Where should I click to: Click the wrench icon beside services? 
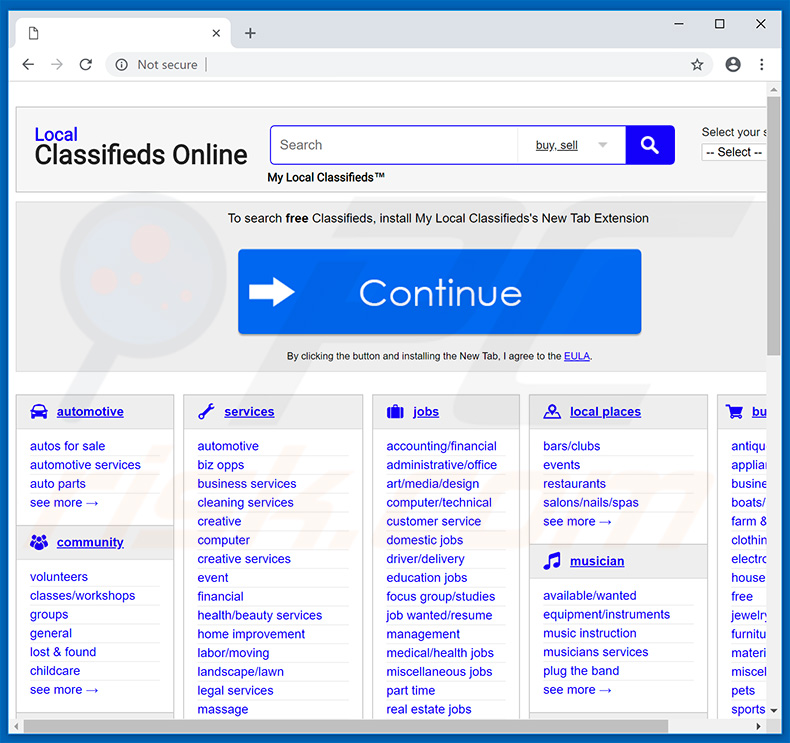coord(207,412)
